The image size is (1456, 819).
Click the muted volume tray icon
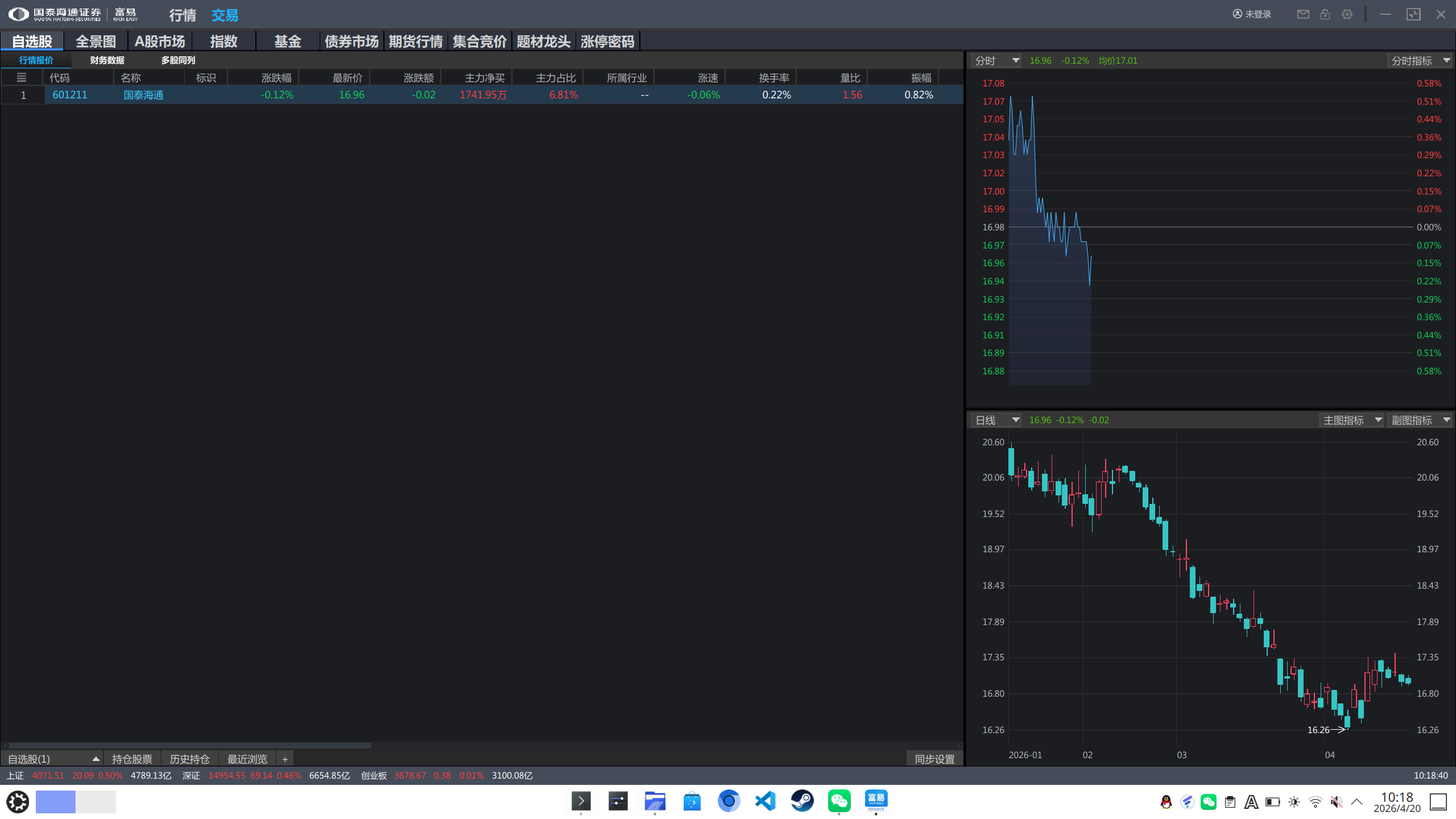1336,802
